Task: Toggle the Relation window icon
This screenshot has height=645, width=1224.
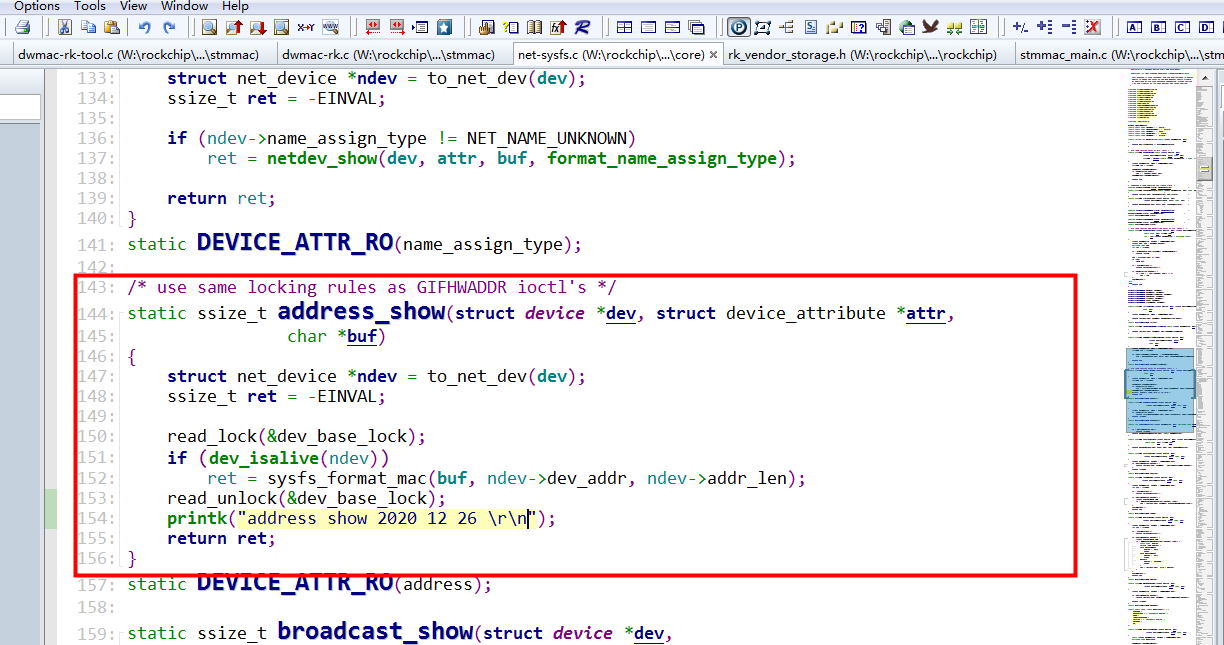Action: point(762,27)
